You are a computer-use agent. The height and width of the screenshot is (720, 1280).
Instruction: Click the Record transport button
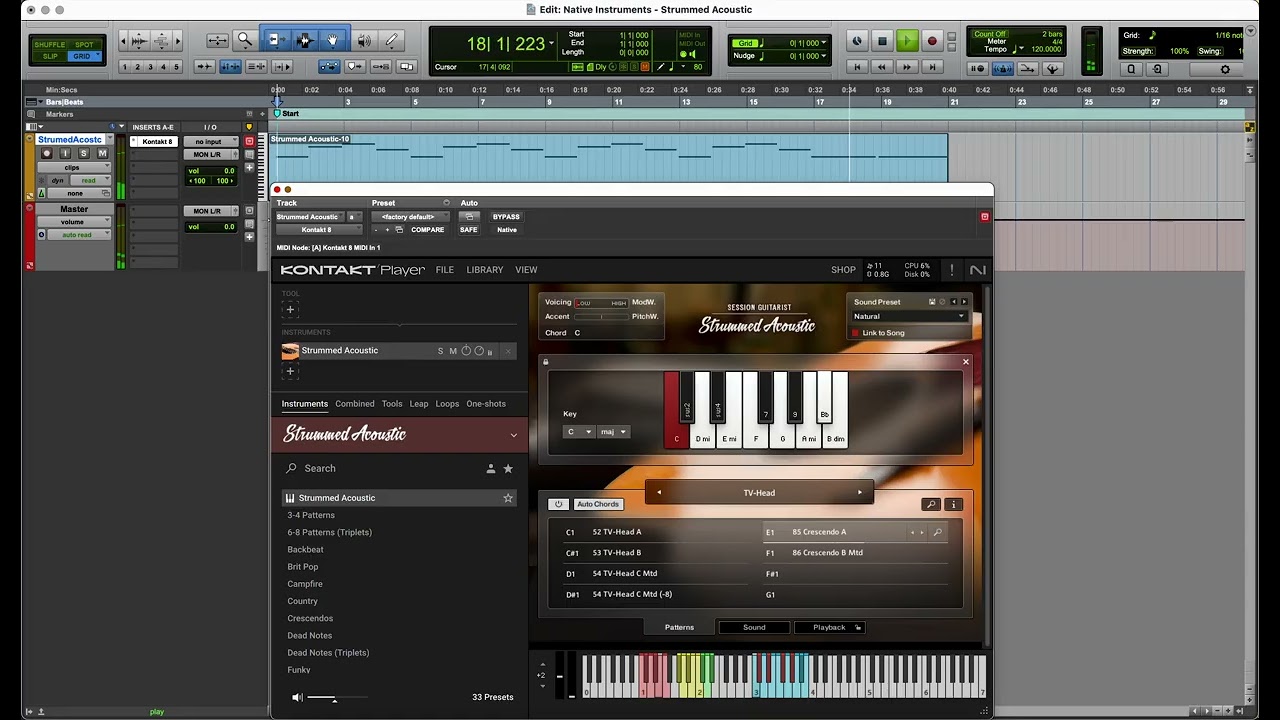tap(932, 41)
